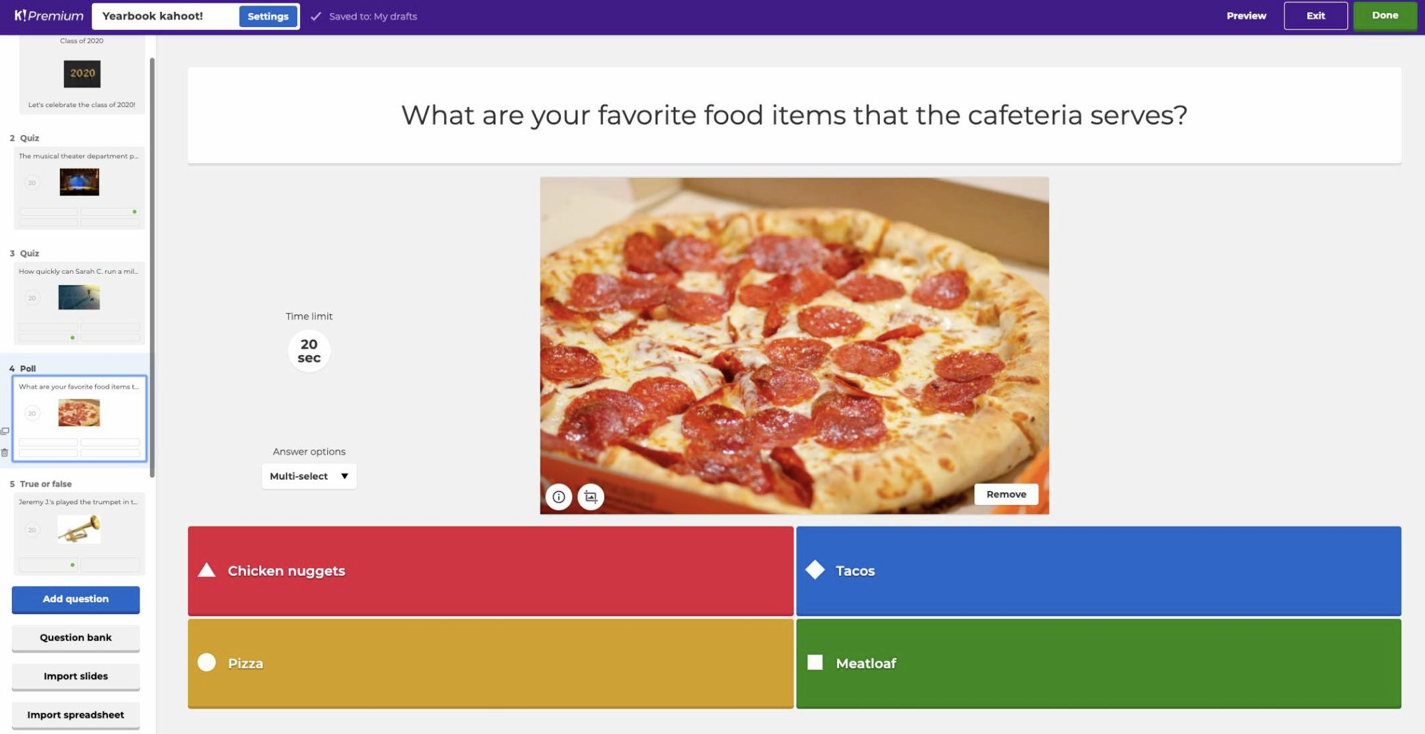Click the Kahoot Premium logo
This screenshot has height=734, width=1425.
pyautogui.click(x=48, y=16)
